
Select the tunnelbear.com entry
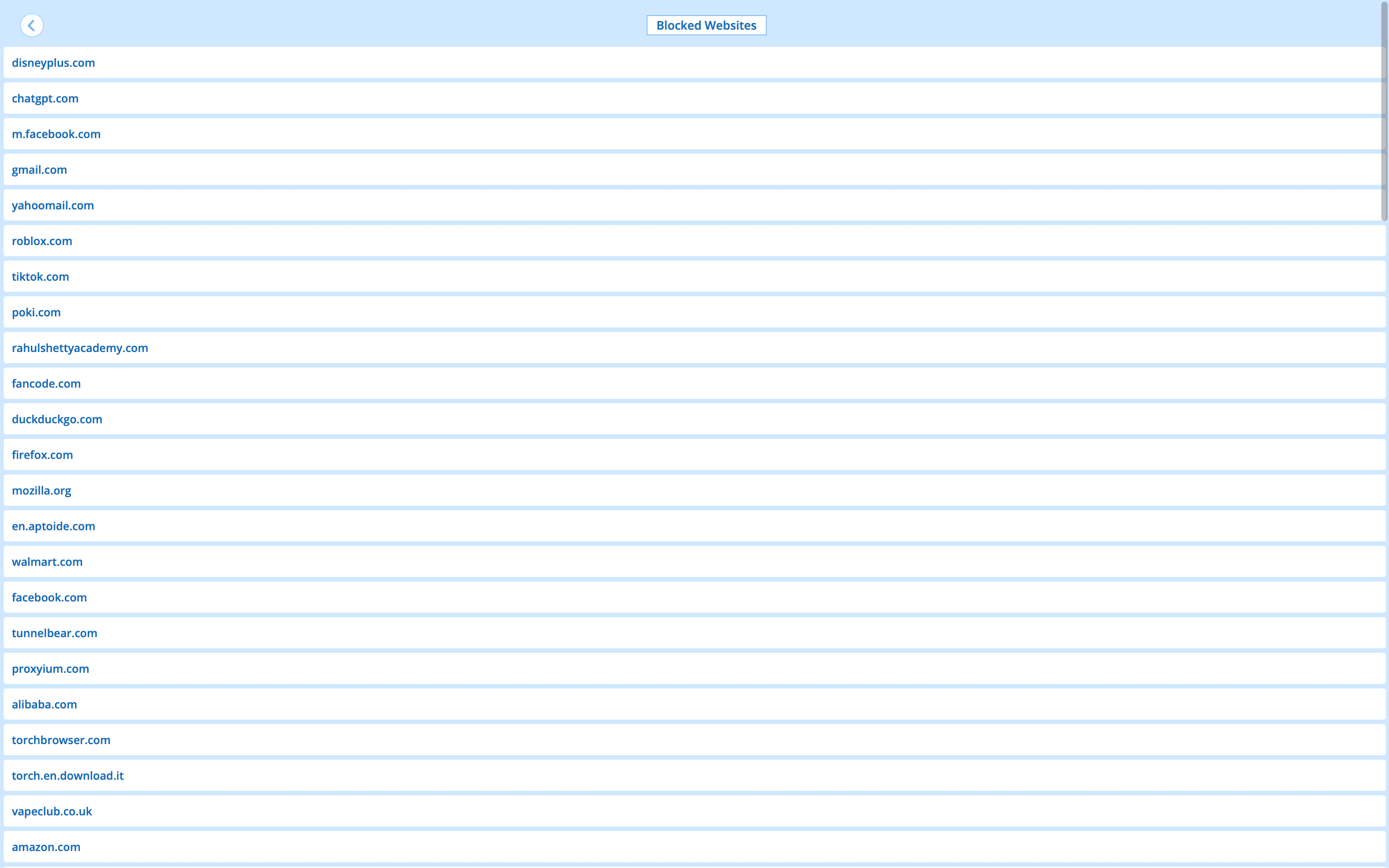(x=694, y=632)
